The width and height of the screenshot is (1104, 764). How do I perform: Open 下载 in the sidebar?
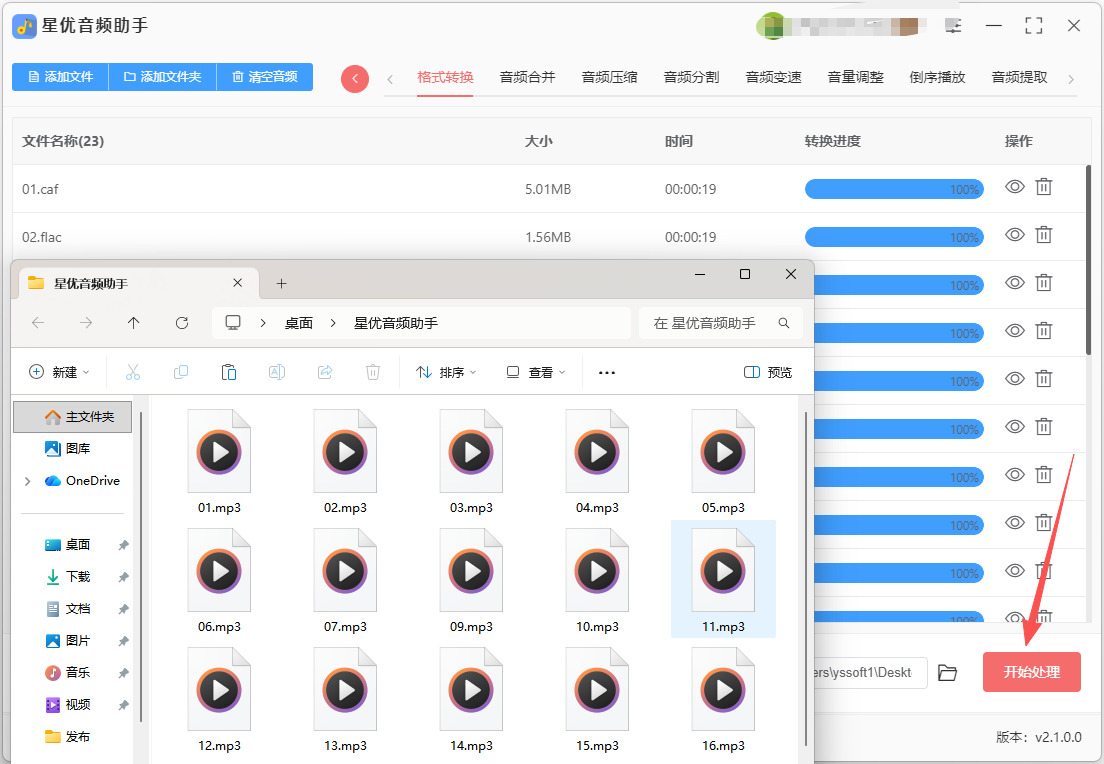click(x=68, y=577)
